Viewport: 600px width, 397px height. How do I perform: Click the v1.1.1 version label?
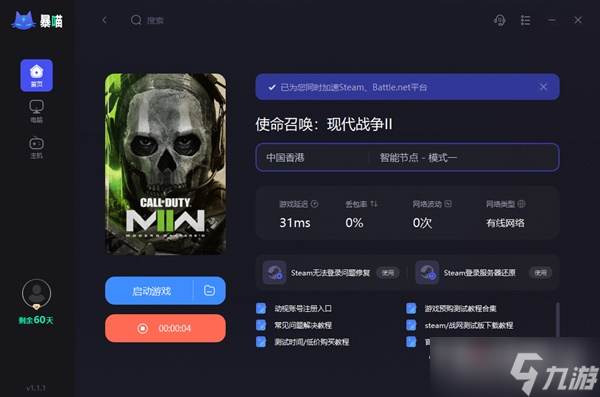[36, 388]
